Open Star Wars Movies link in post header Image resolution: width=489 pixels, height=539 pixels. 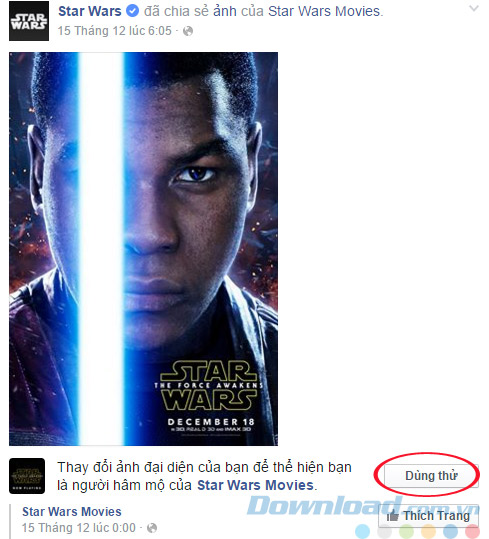click(324, 11)
